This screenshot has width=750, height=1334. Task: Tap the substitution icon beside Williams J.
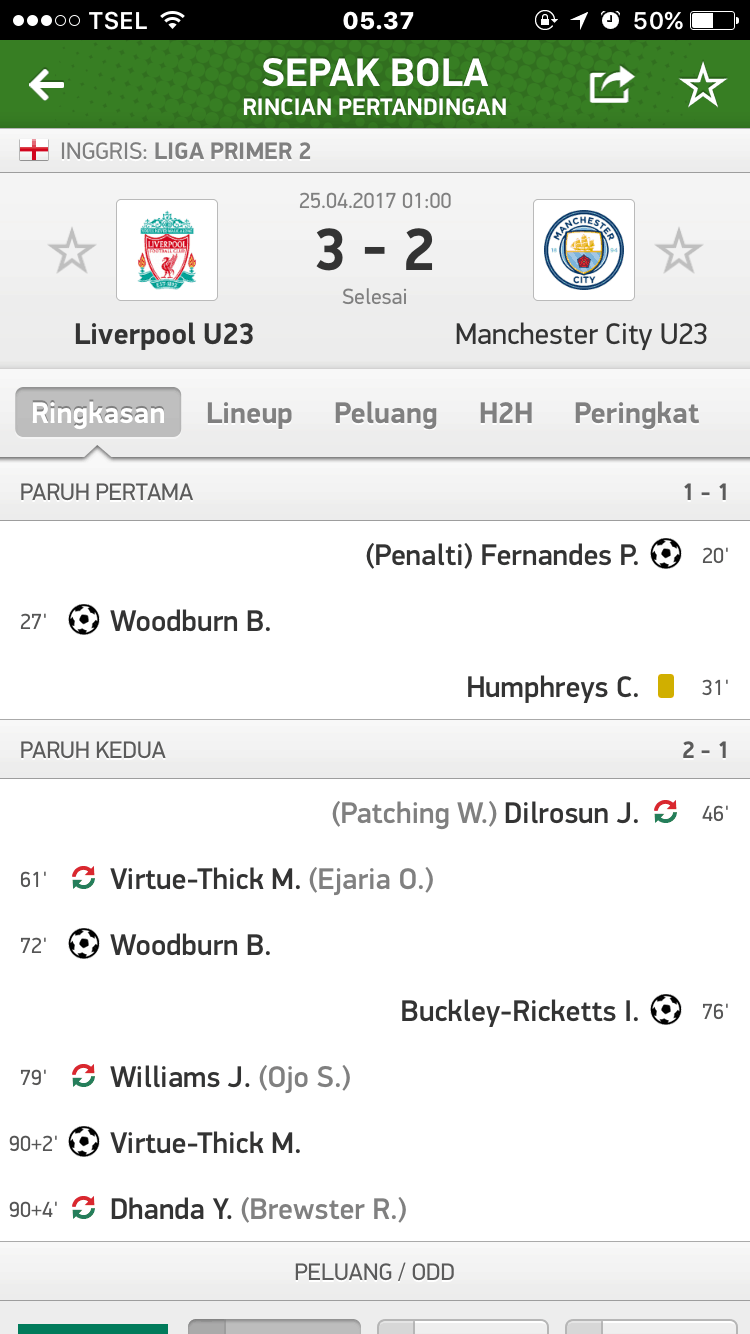pyautogui.click(x=84, y=1077)
